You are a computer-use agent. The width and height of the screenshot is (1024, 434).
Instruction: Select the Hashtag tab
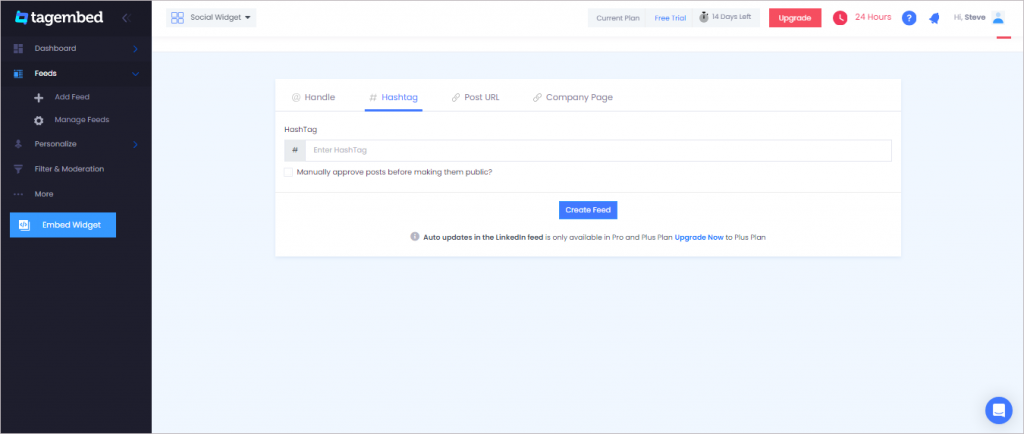(394, 97)
